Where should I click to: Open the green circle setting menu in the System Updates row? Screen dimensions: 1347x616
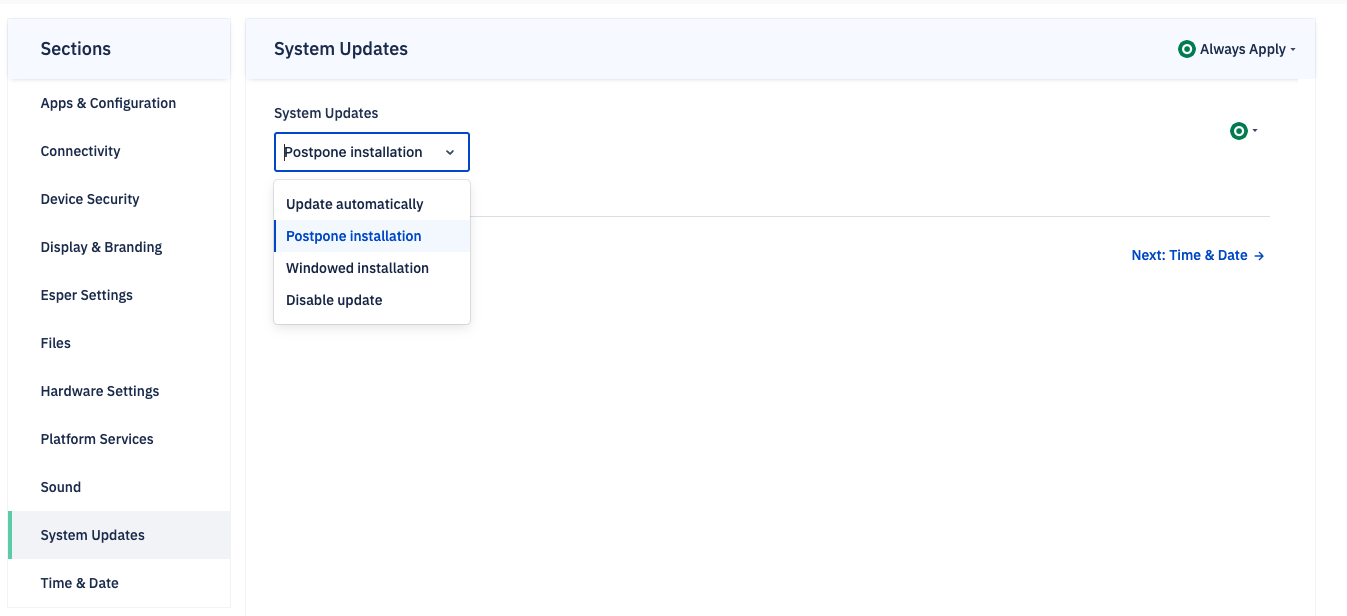[x=1243, y=131]
